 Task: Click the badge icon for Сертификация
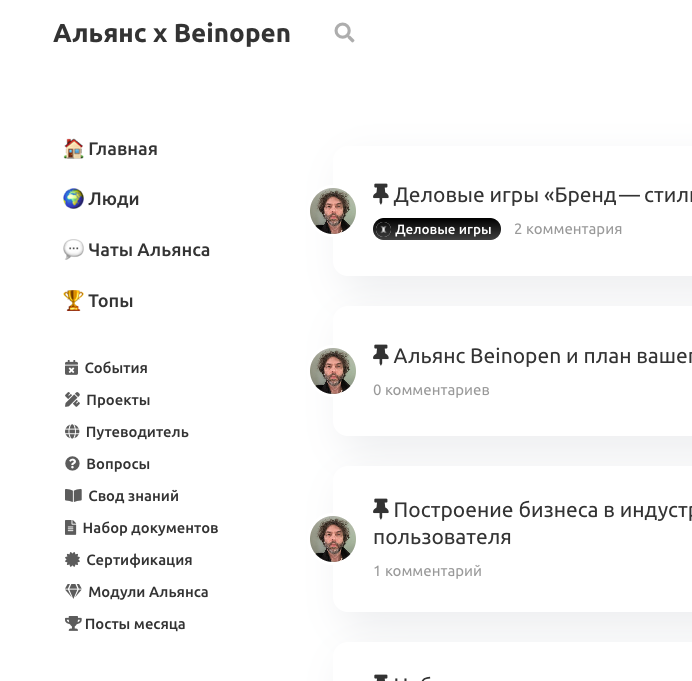[72, 559]
